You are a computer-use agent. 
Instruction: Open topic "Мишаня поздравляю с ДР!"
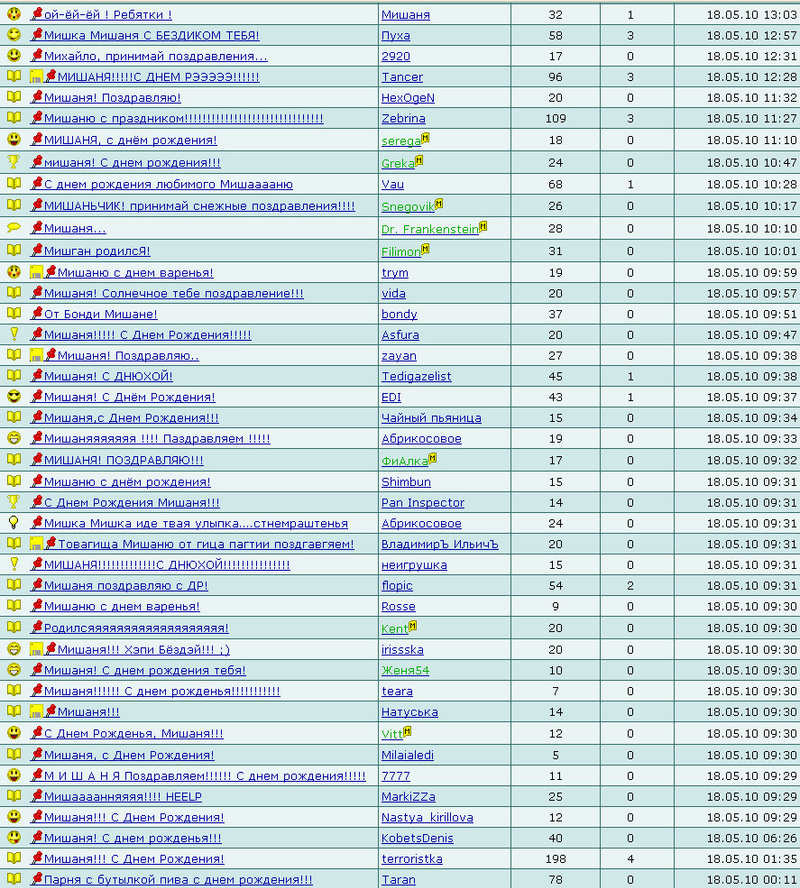tap(126, 586)
